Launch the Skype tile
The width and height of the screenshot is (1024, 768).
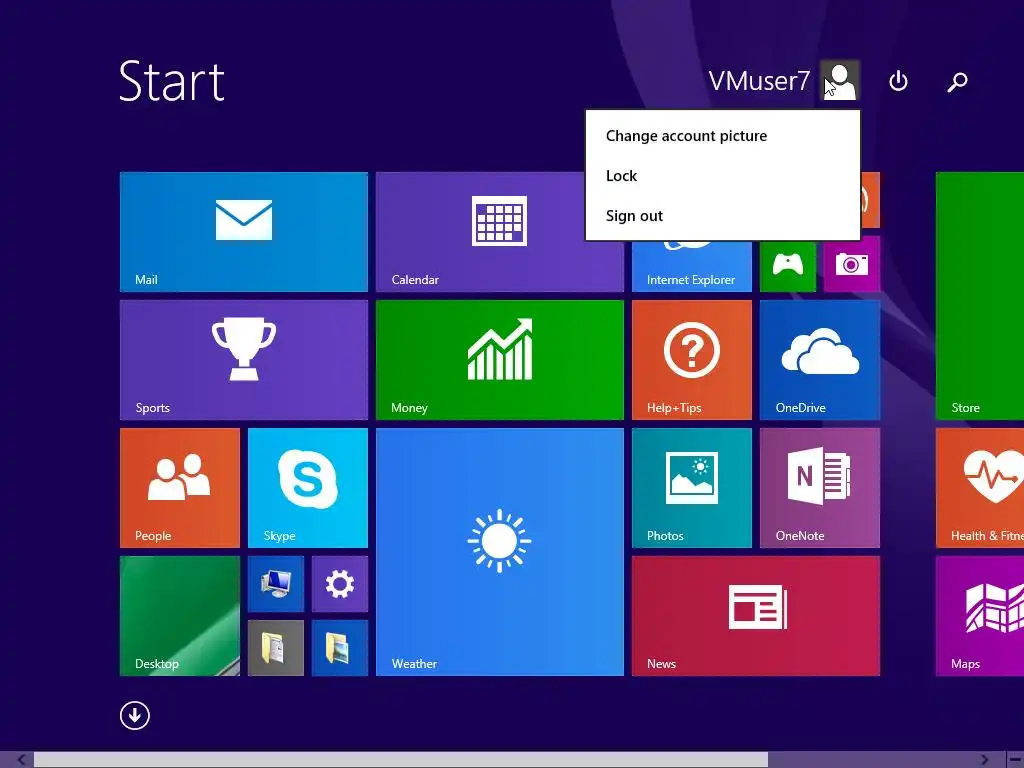(308, 488)
